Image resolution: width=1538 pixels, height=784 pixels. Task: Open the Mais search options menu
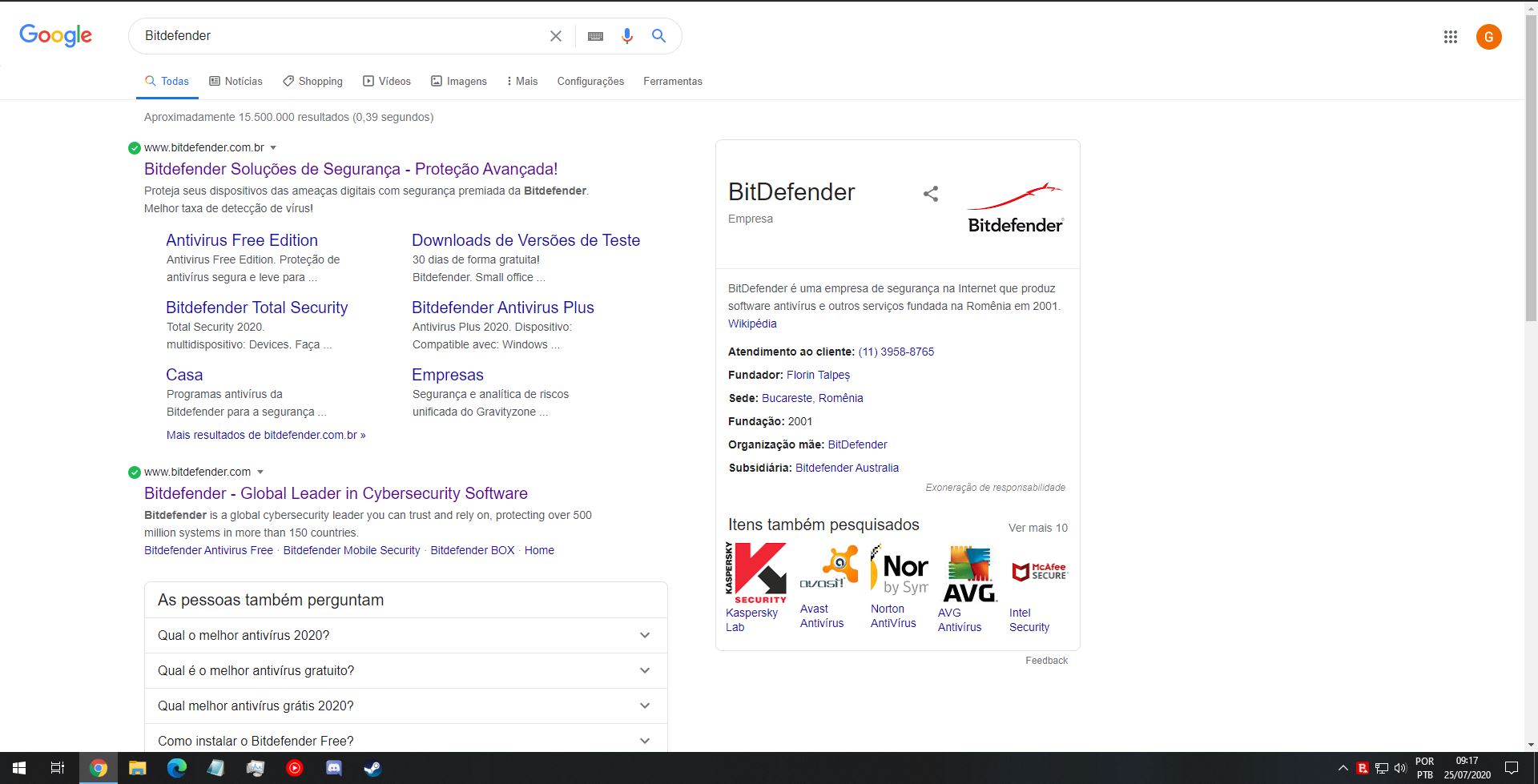click(522, 81)
